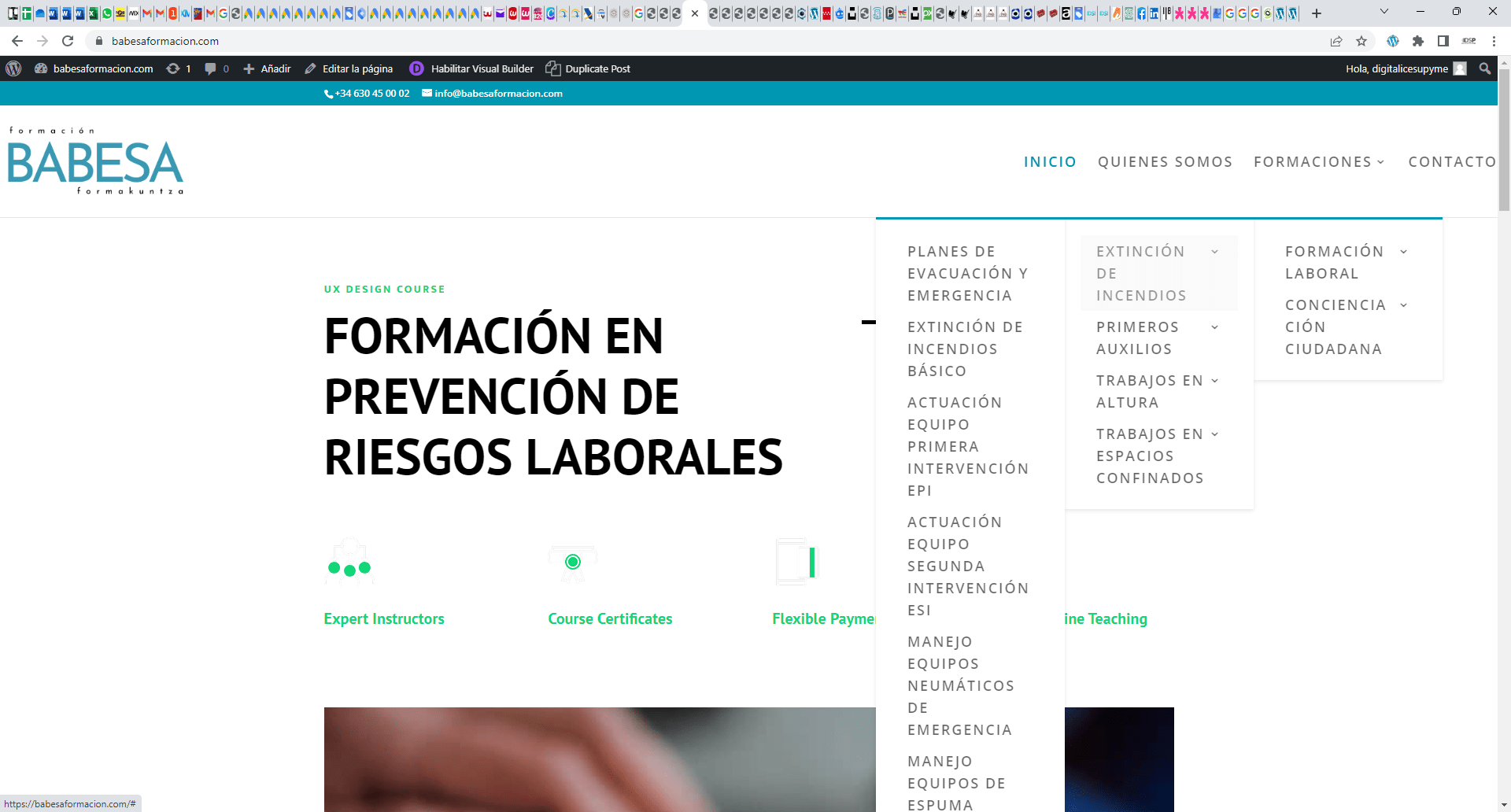This screenshot has height=812, width=1511.
Task: Expand CONCIENCIACIÓN CIUDADANA submenu
Action: pos(1347,327)
